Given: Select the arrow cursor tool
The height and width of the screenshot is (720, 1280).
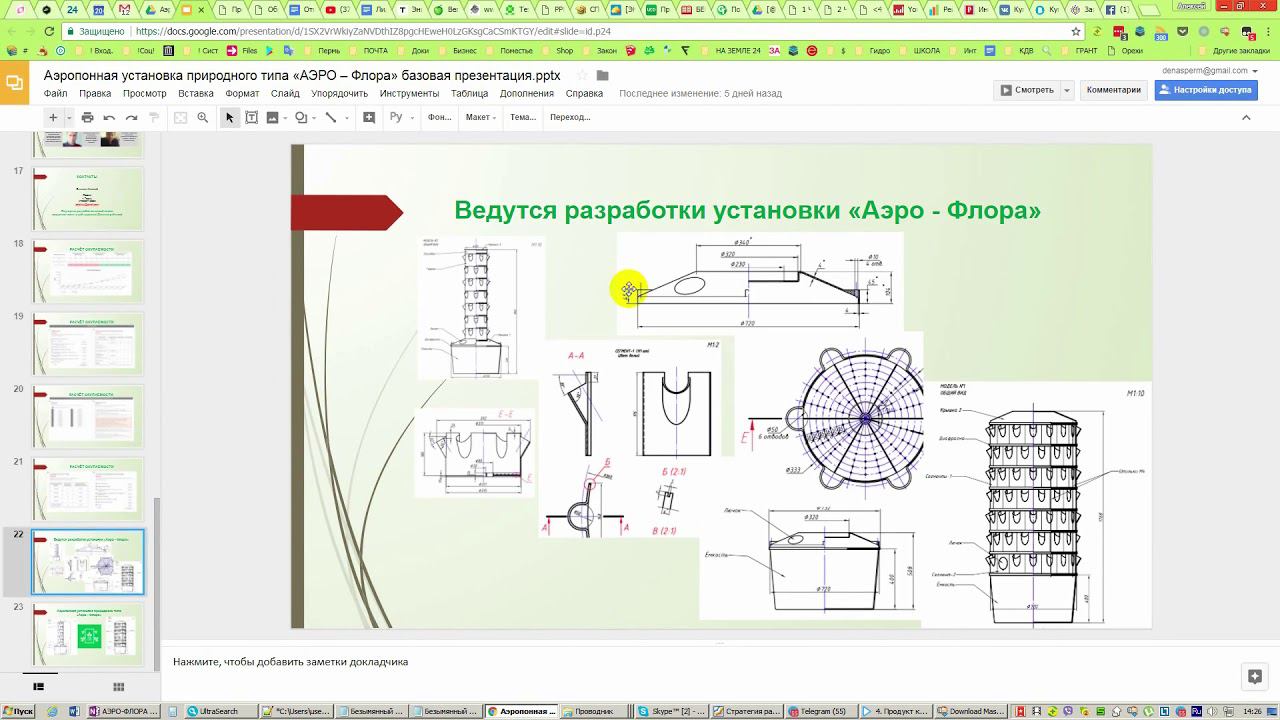Looking at the screenshot, I should (229, 118).
